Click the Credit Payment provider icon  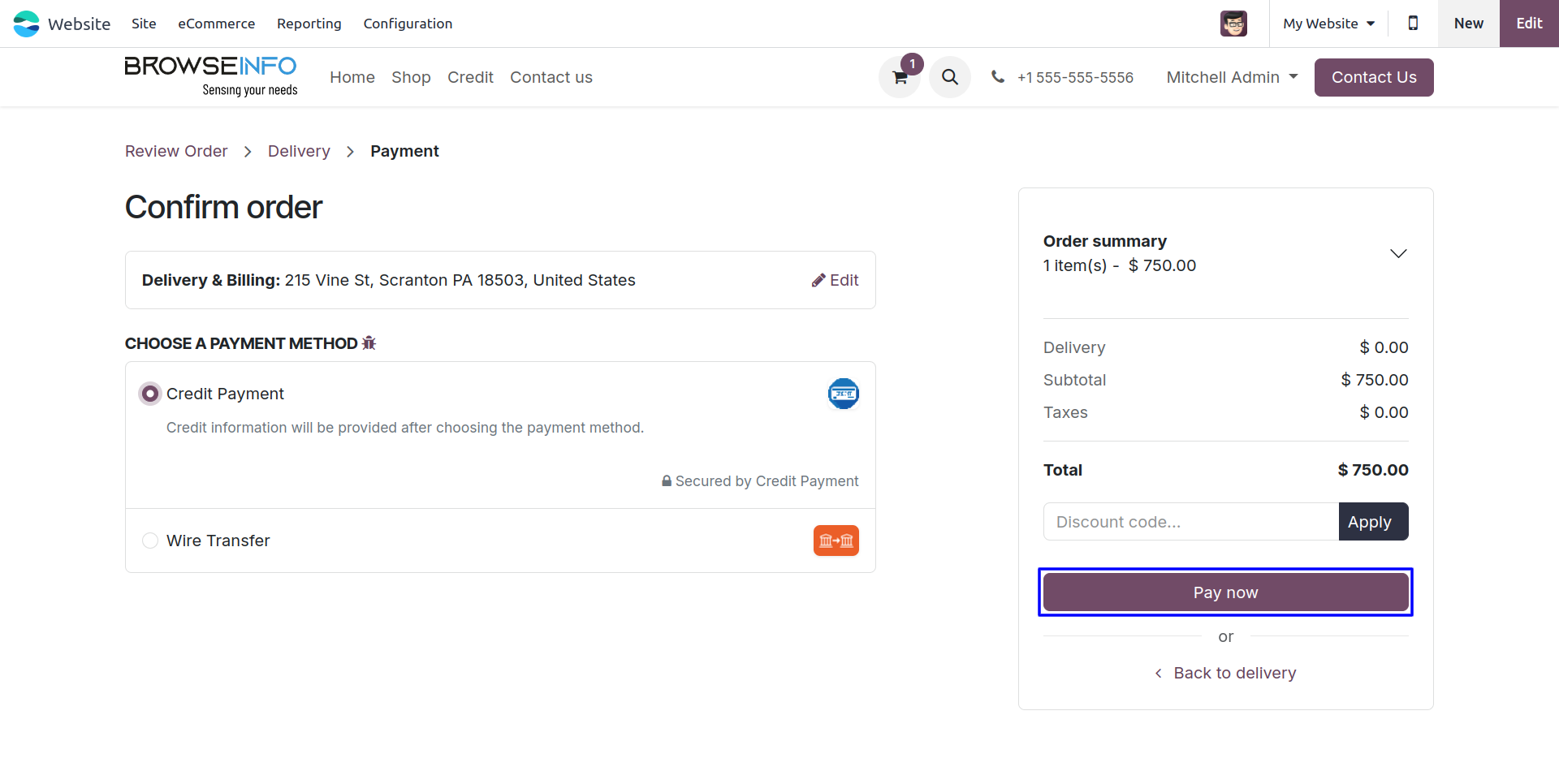click(x=843, y=394)
